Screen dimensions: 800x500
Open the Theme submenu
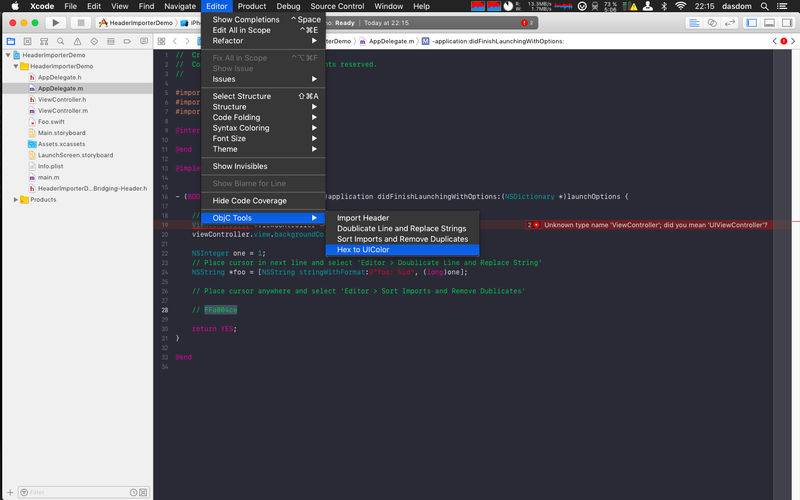263,149
